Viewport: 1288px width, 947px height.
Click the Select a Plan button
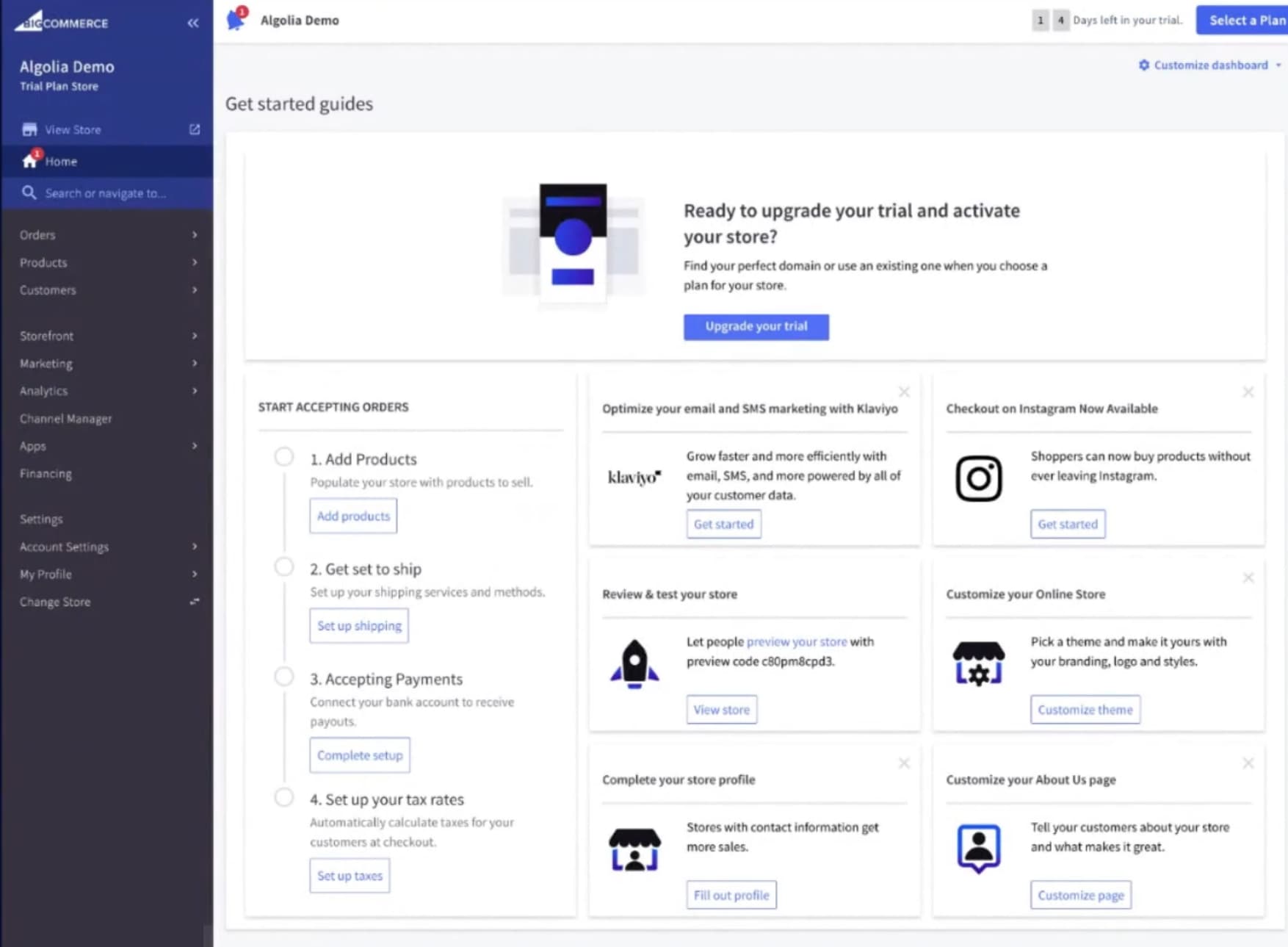click(1242, 20)
